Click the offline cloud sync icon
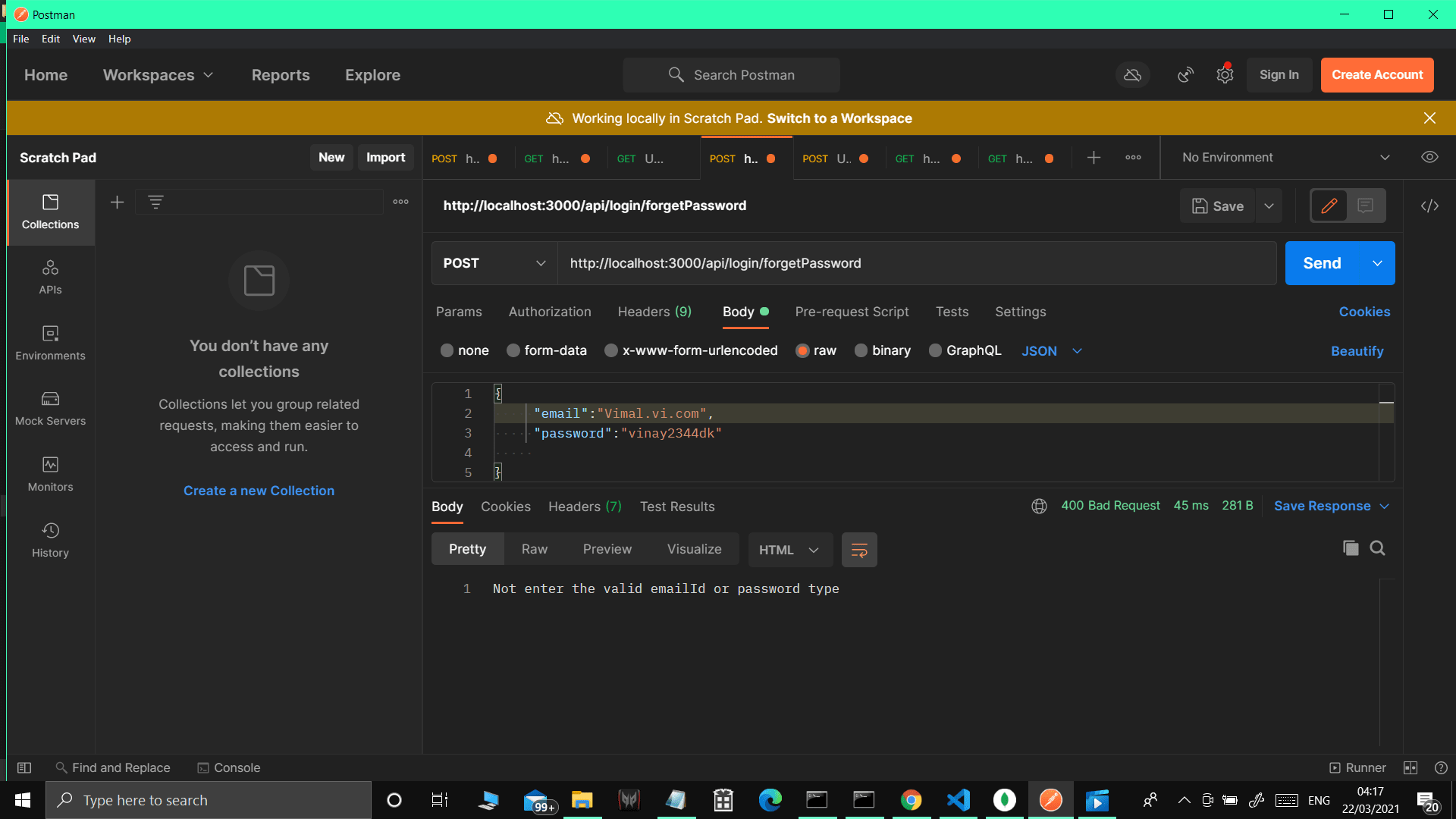This screenshot has height=819, width=1456. point(1132,75)
